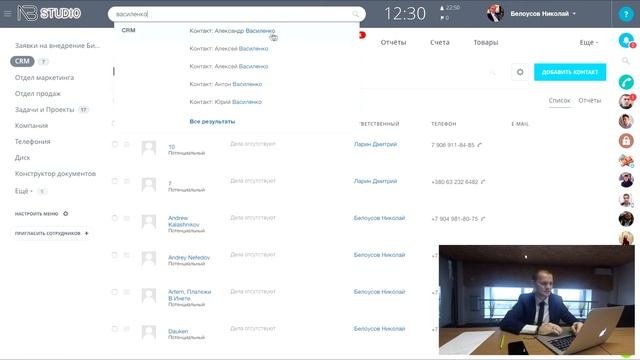Open avatar of contact 10

pos(149,148)
